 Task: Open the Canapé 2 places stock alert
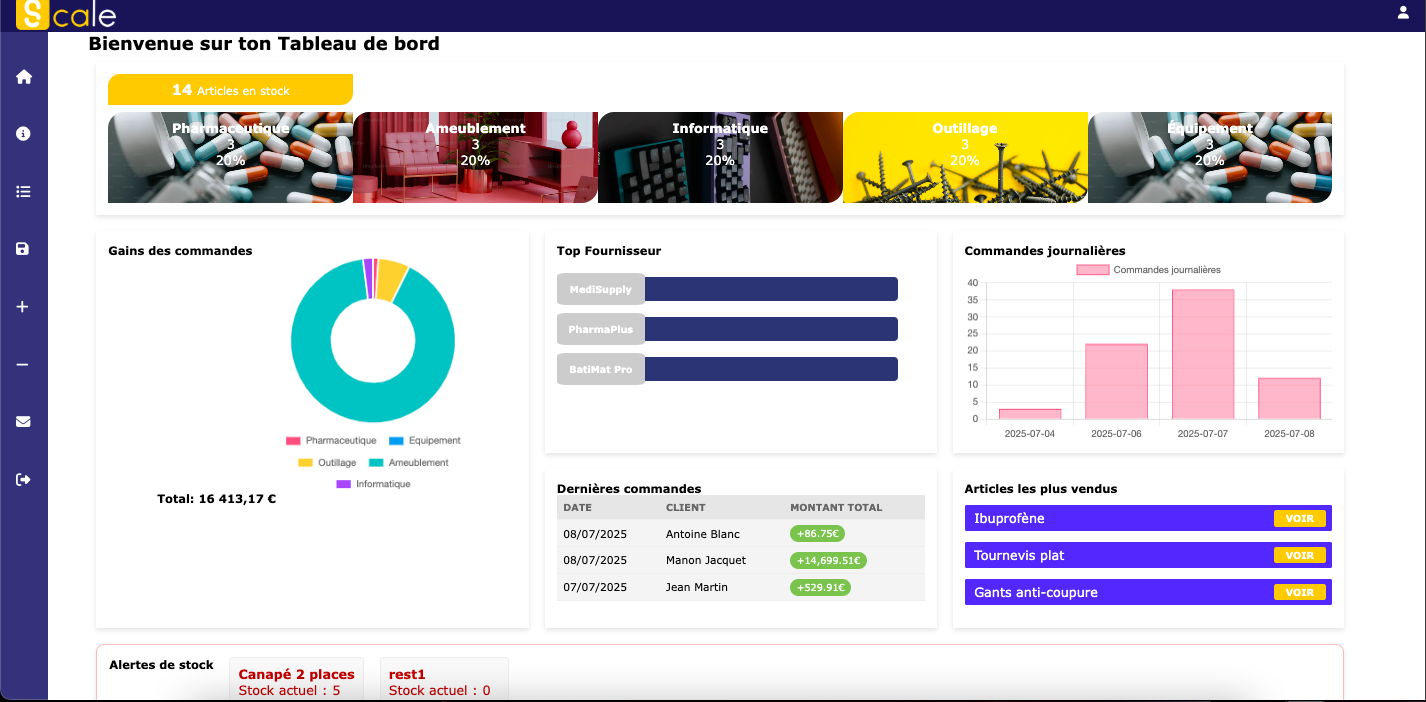tap(296, 680)
